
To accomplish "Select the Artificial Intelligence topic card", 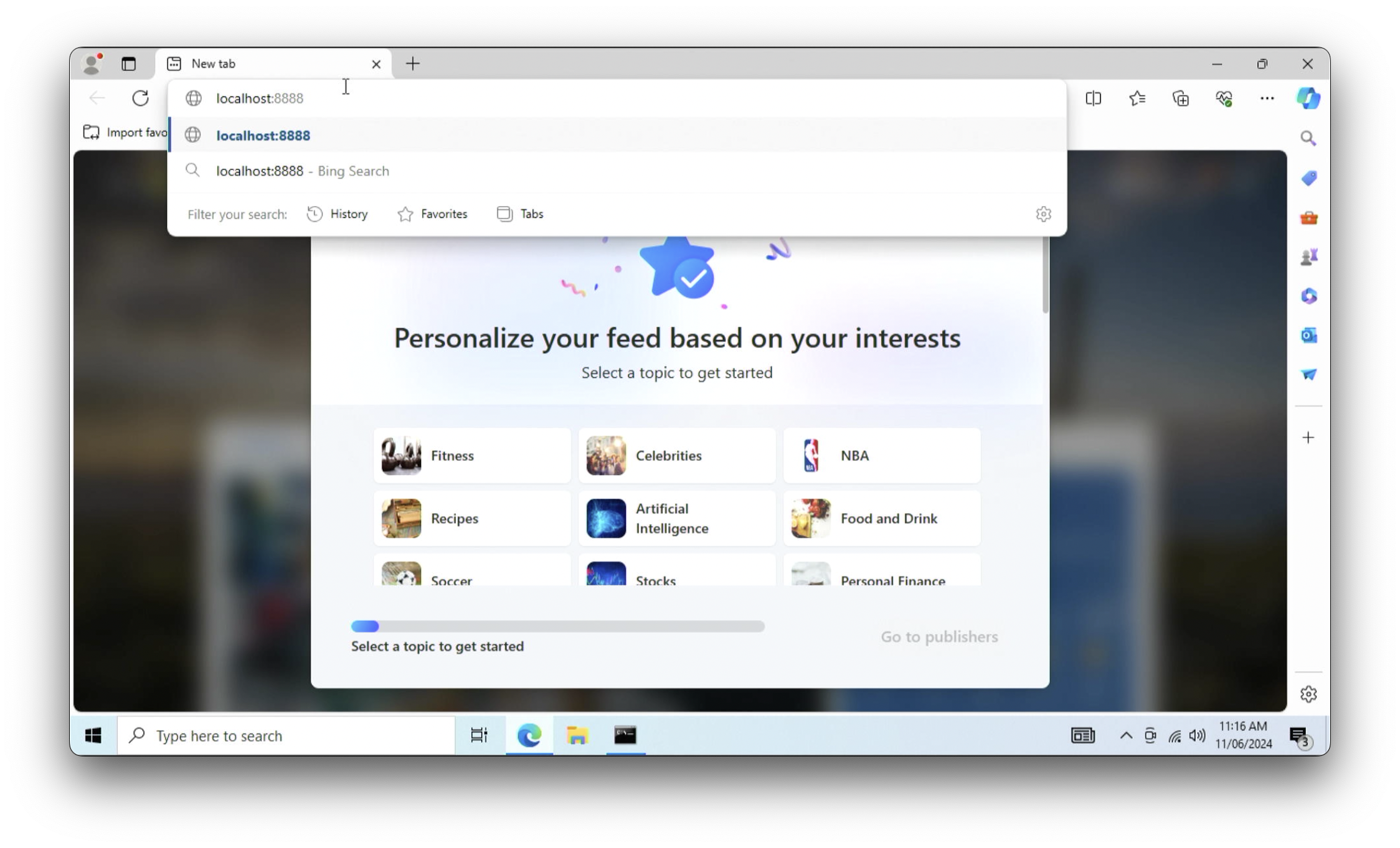I will coord(677,518).
